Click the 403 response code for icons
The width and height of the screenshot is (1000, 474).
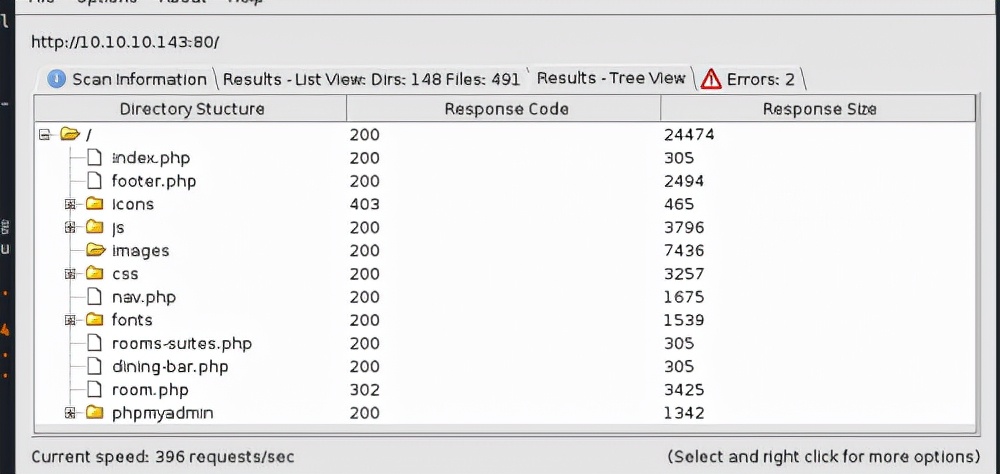coord(364,204)
